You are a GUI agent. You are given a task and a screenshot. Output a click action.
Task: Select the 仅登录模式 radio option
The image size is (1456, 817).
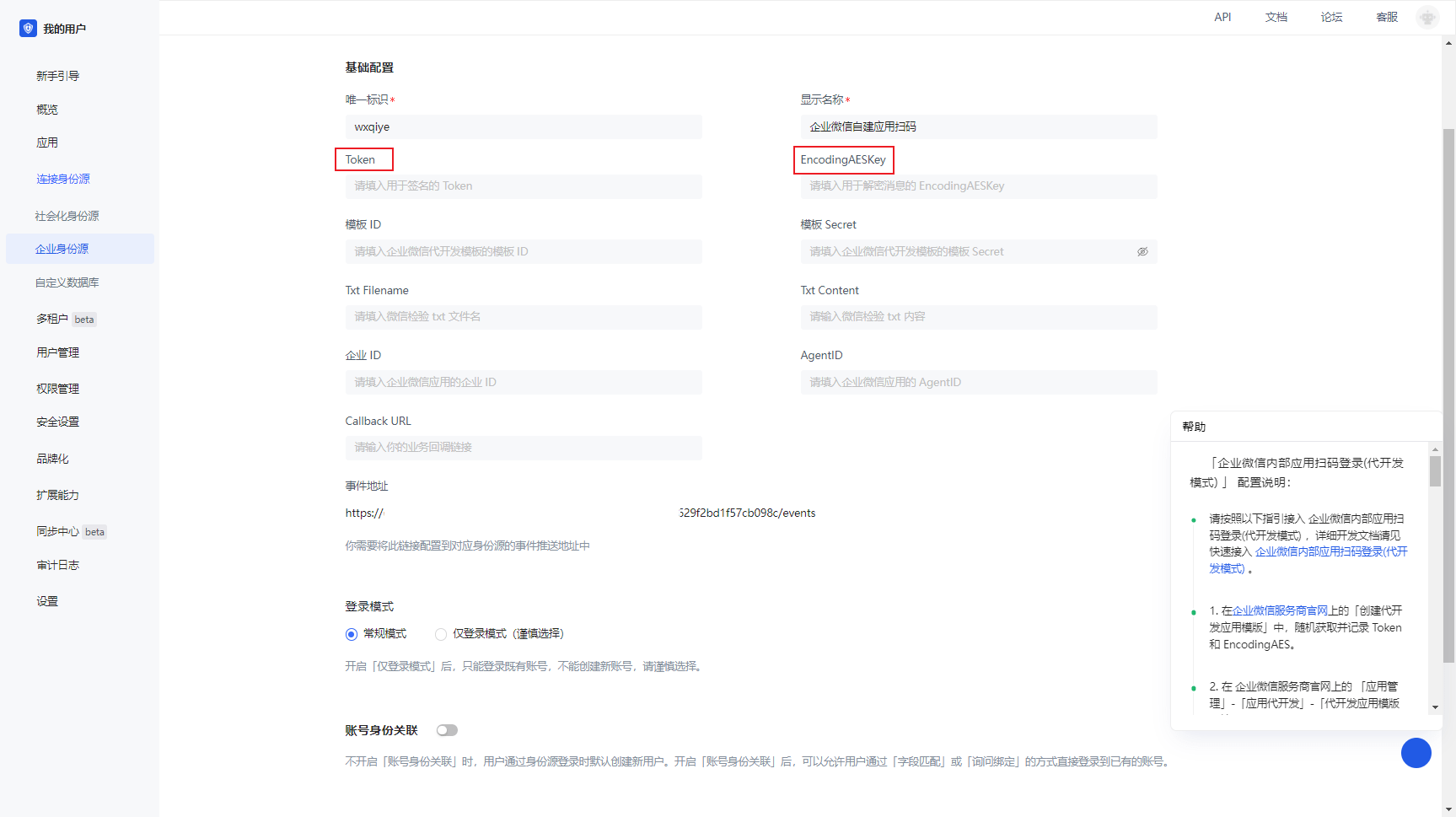[x=441, y=634]
